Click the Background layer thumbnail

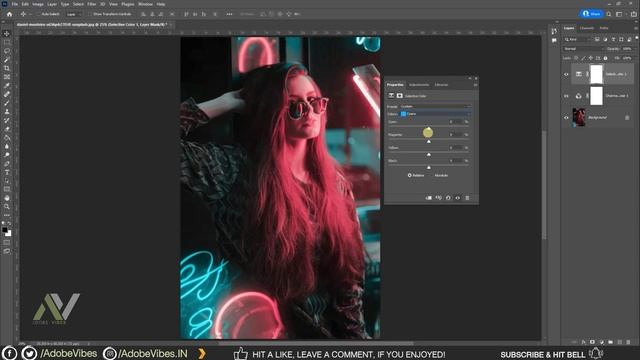pos(578,118)
